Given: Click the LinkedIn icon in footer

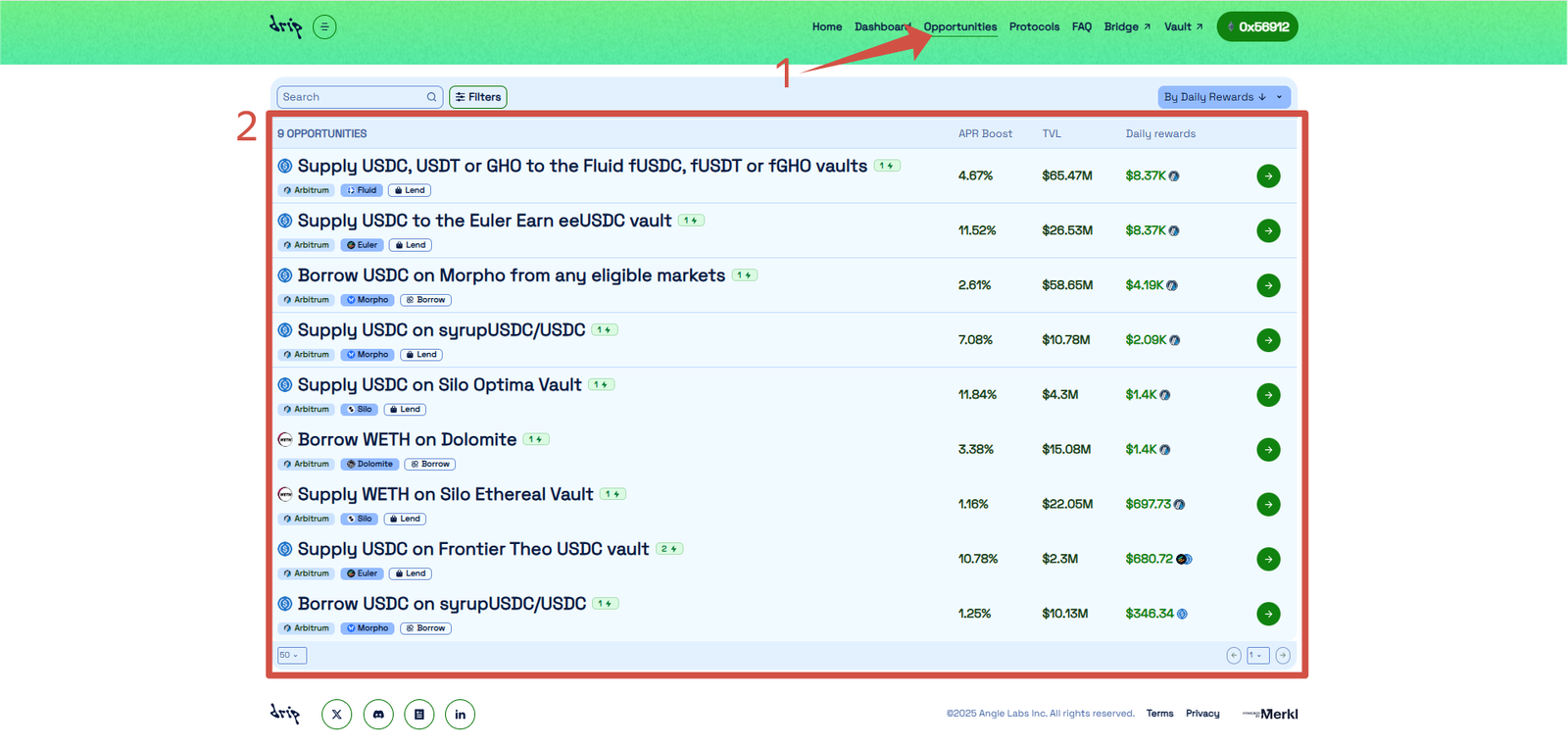Looking at the screenshot, I should click(x=460, y=715).
